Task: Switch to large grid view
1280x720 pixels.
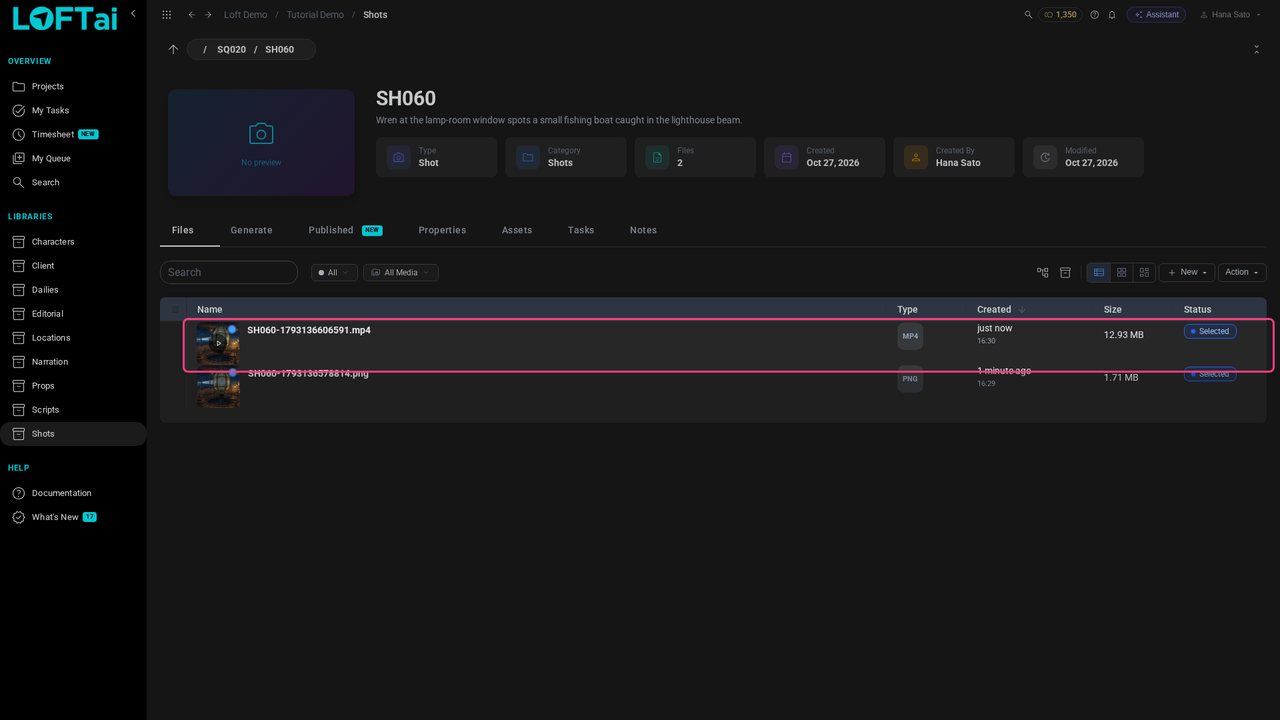Action: coord(1122,272)
